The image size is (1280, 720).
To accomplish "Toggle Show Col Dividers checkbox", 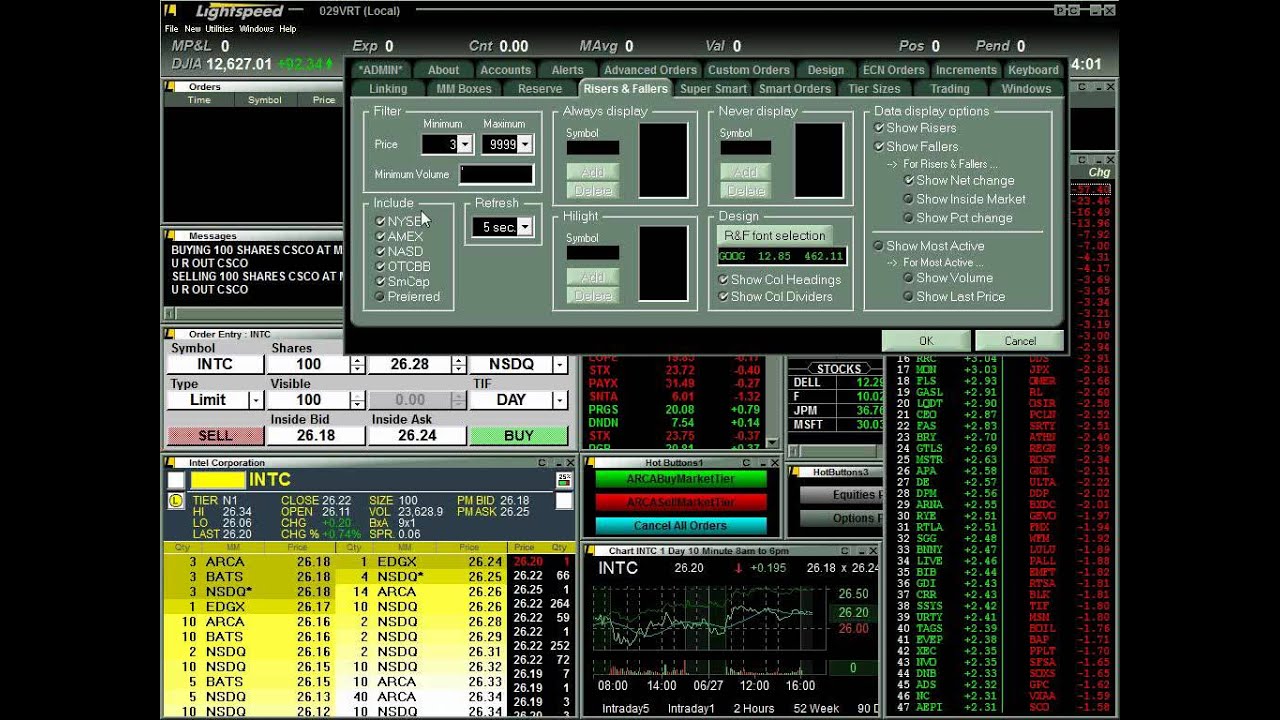I will tap(723, 296).
